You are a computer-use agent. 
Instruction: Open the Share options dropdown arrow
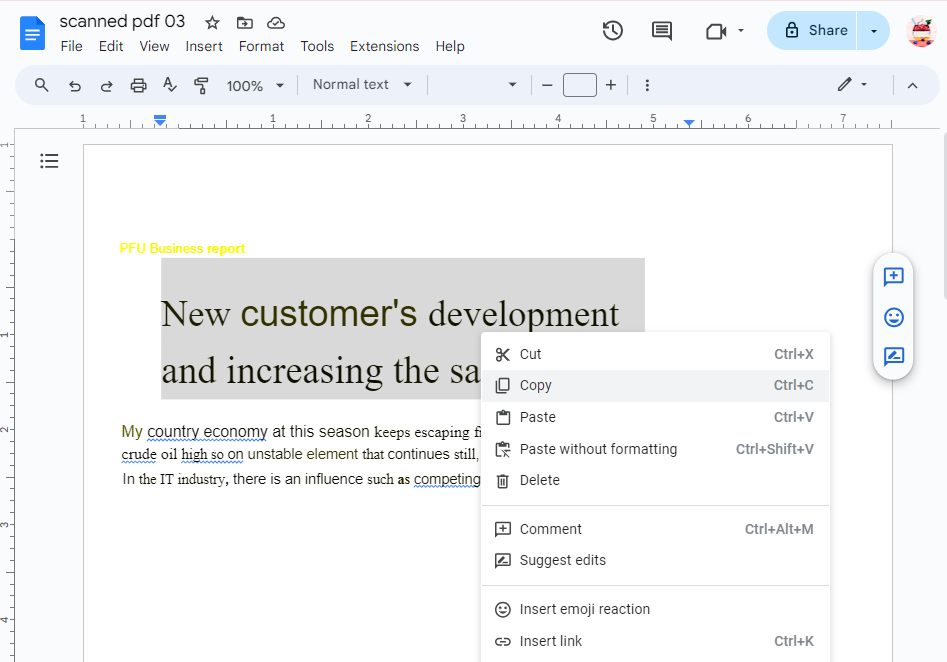[873, 31]
